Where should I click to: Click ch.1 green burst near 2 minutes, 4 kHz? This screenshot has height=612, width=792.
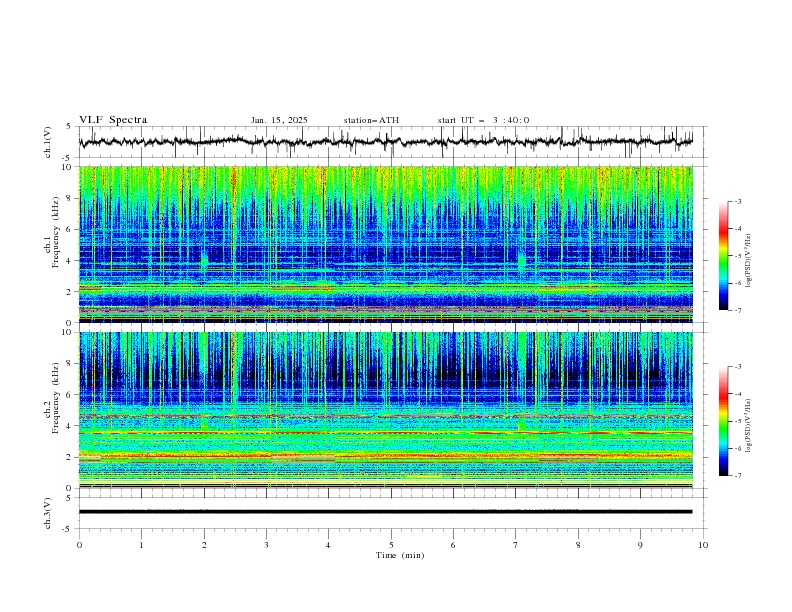pos(204,261)
